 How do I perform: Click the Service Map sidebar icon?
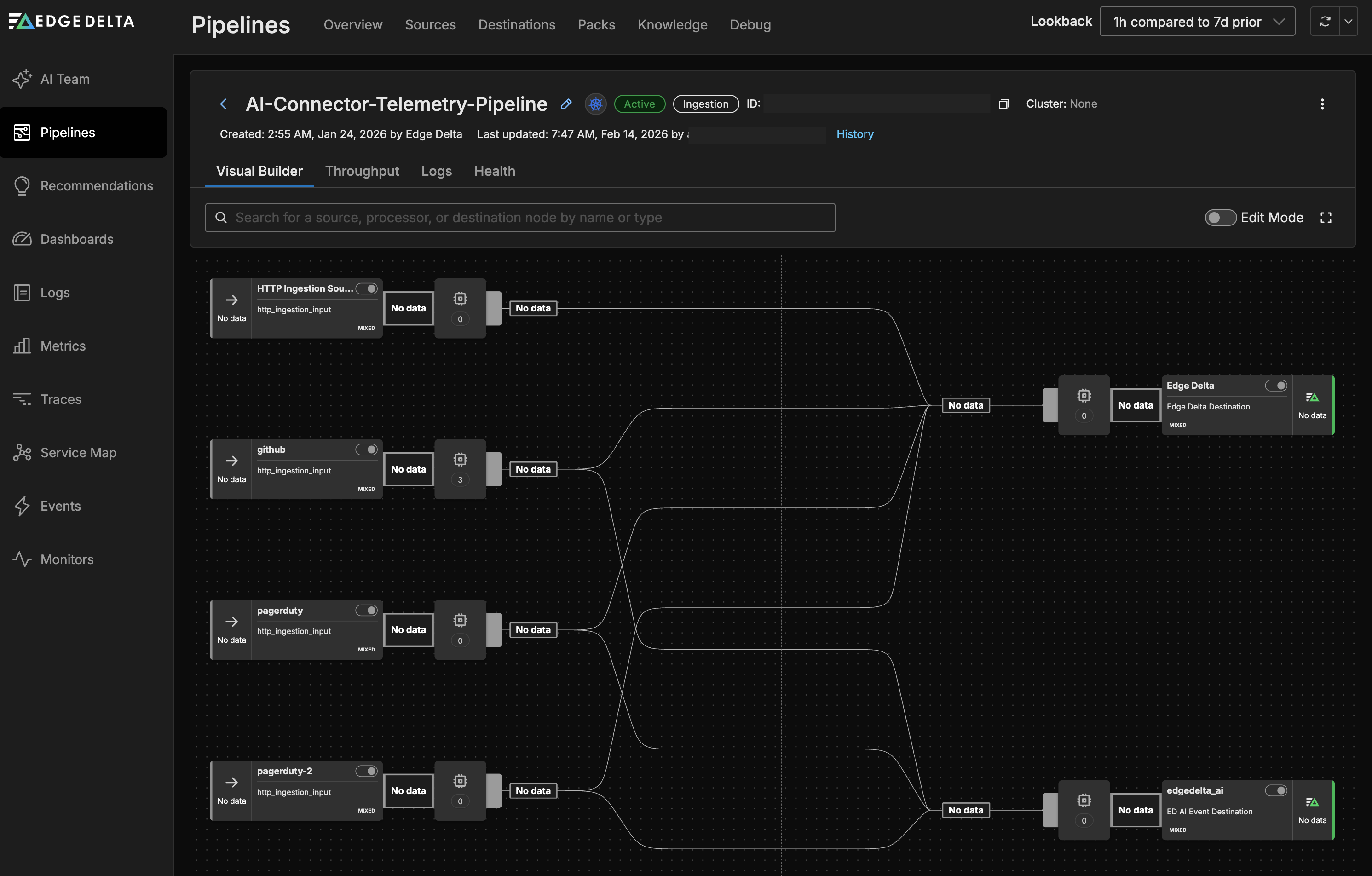(22, 453)
